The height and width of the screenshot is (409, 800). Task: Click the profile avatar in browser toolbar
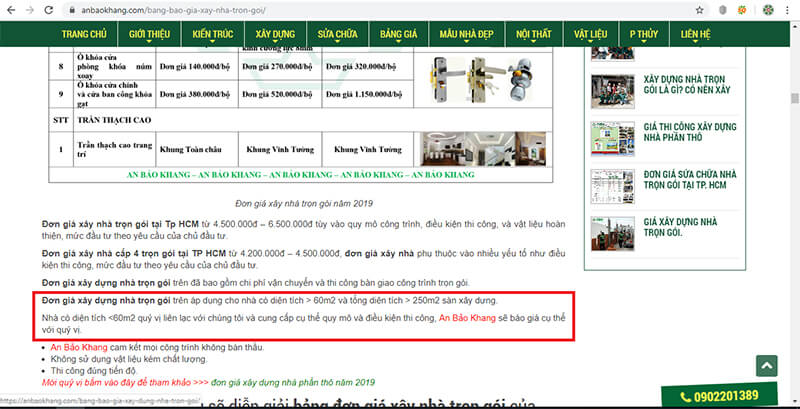pos(769,11)
